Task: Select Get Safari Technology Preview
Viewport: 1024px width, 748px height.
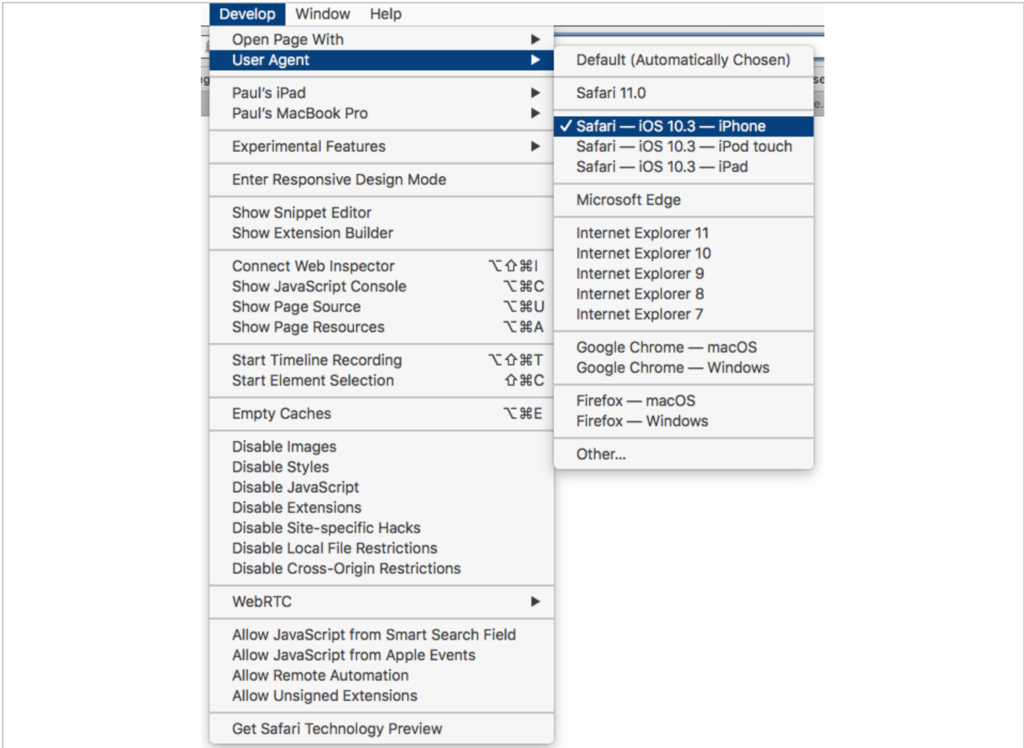Action: [x=381, y=729]
